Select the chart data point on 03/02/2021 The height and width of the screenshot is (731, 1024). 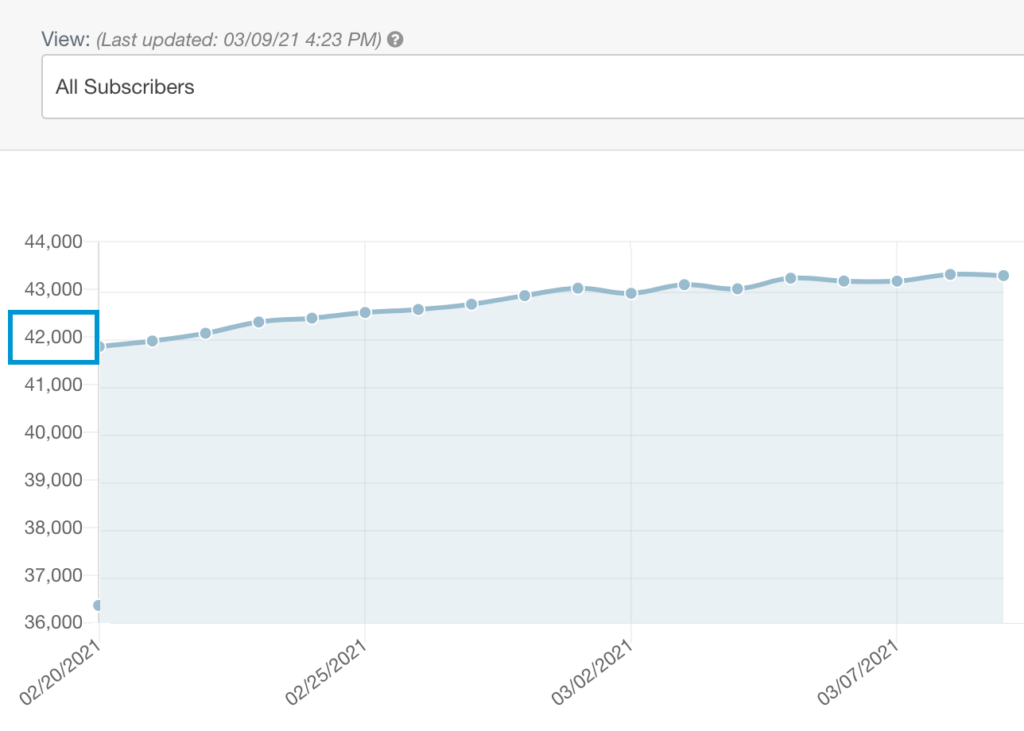coord(631,293)
